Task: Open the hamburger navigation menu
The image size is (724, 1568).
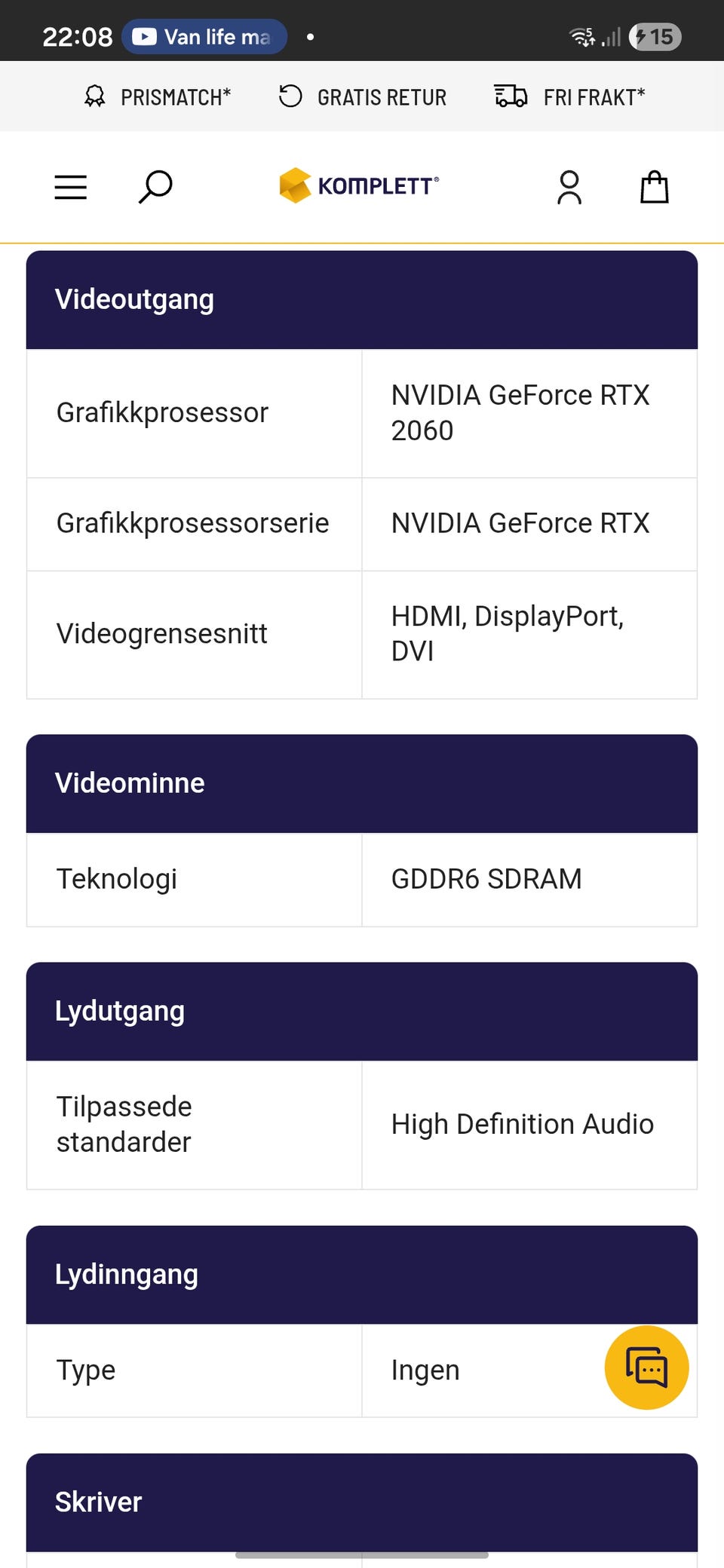Action: point(71,187)
